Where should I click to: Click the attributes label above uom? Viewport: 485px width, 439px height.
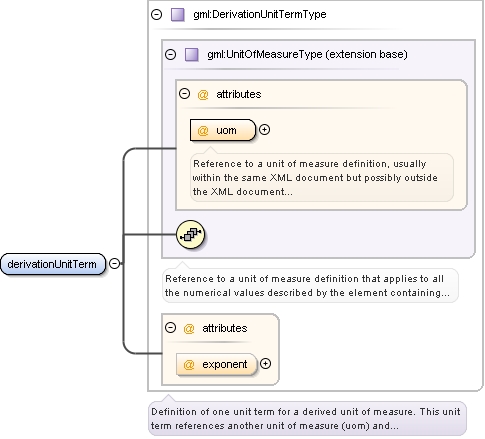pyautogui.click(x=239, y=94)
